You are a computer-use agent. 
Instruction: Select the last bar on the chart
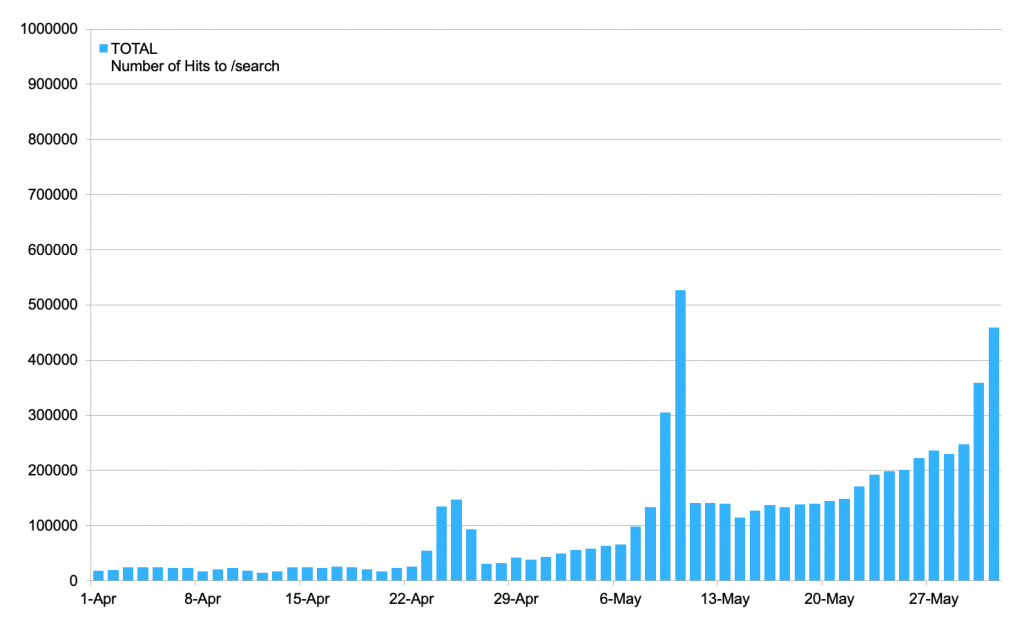[x=995, y=450]
